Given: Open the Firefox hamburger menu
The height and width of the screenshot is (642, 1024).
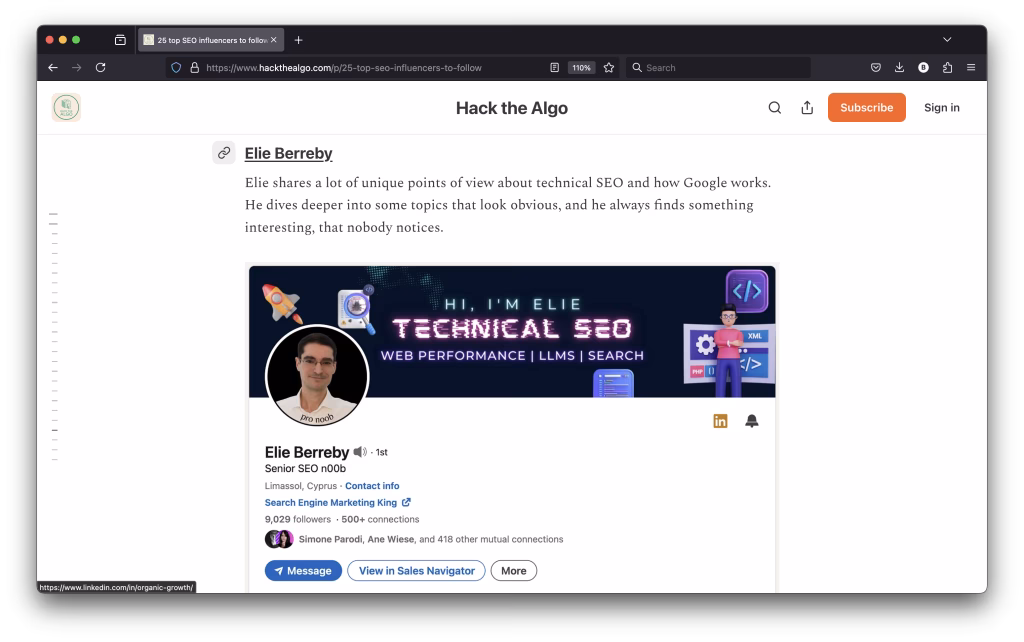Looking at the screenshot, I should click(x=971, y=67).
